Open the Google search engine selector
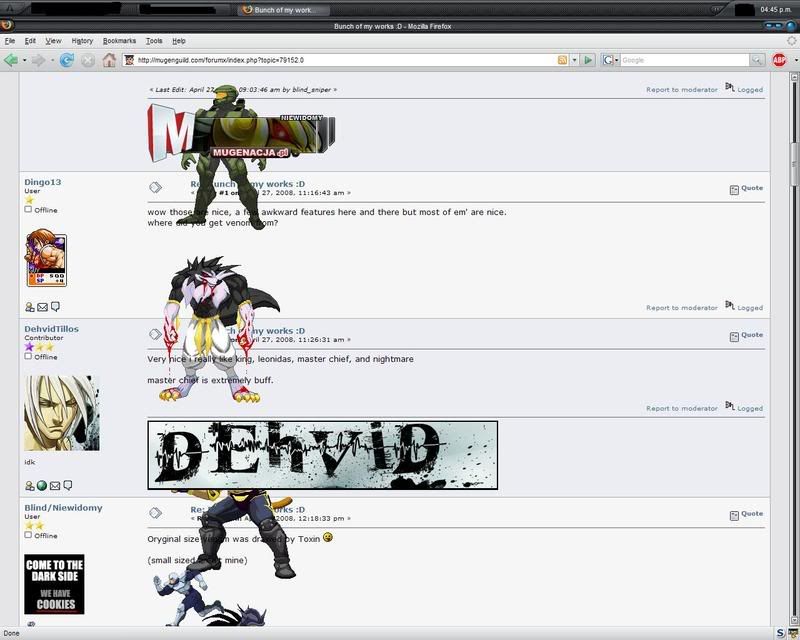The image size is (800, 640). pos(609,60)
